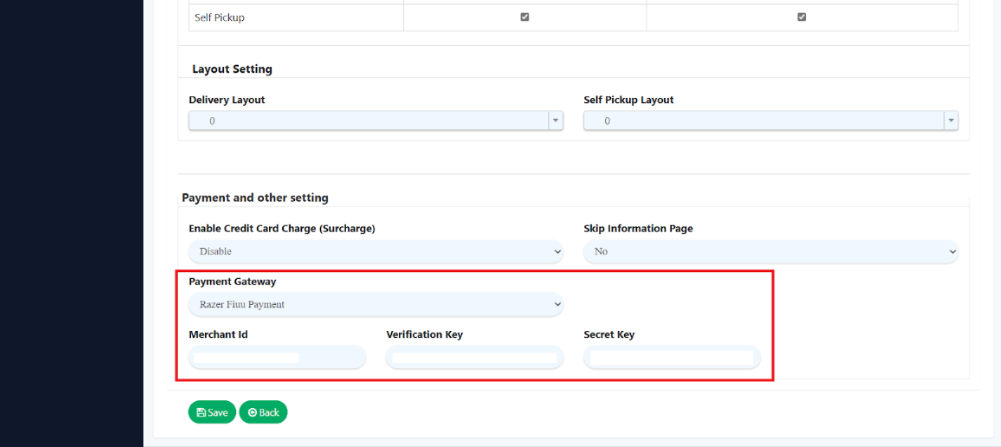Viewport: 1001px width, 447px height.
Task: Focus the Merchant Id input field
Action: point(277,357)
